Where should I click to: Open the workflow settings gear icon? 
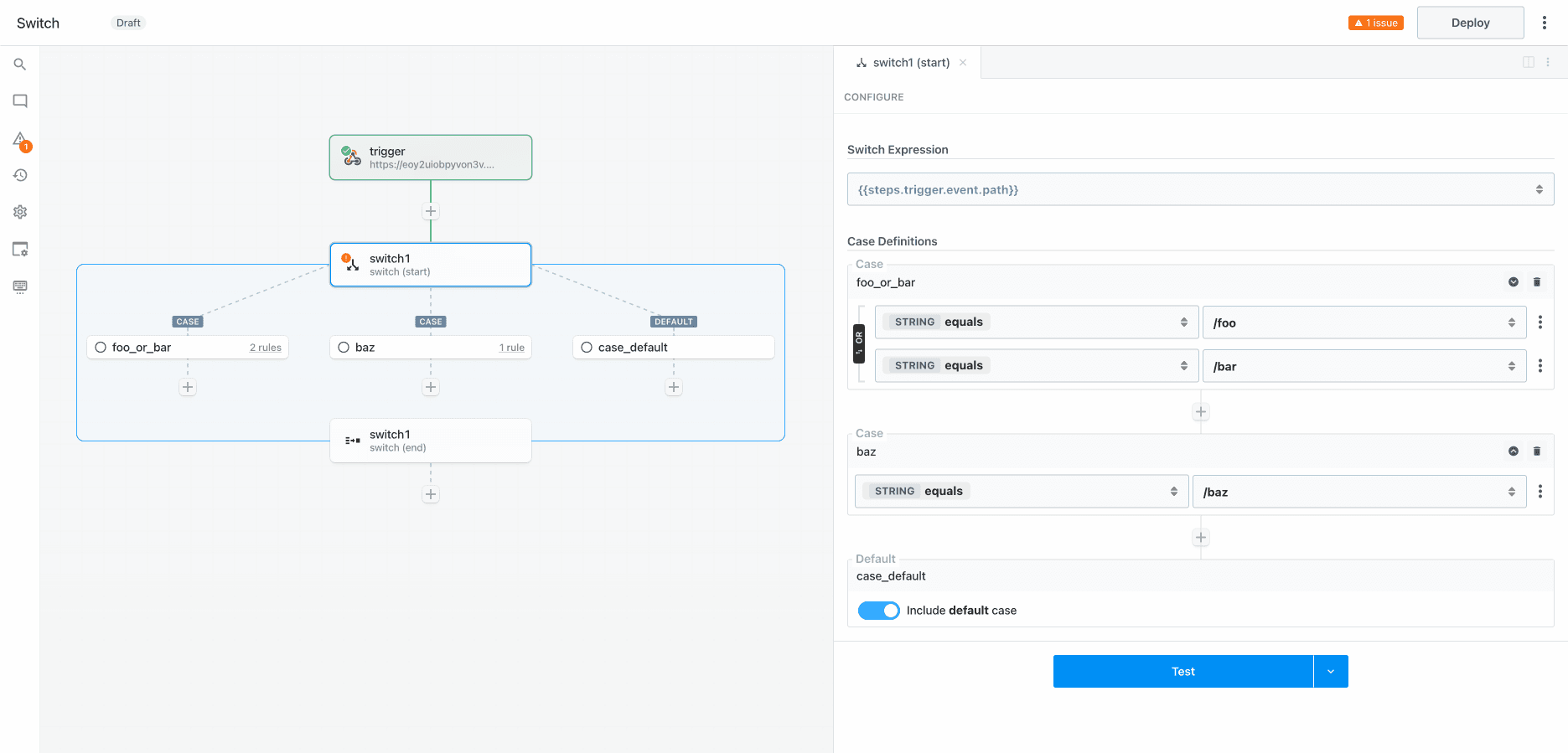(20, 212)
